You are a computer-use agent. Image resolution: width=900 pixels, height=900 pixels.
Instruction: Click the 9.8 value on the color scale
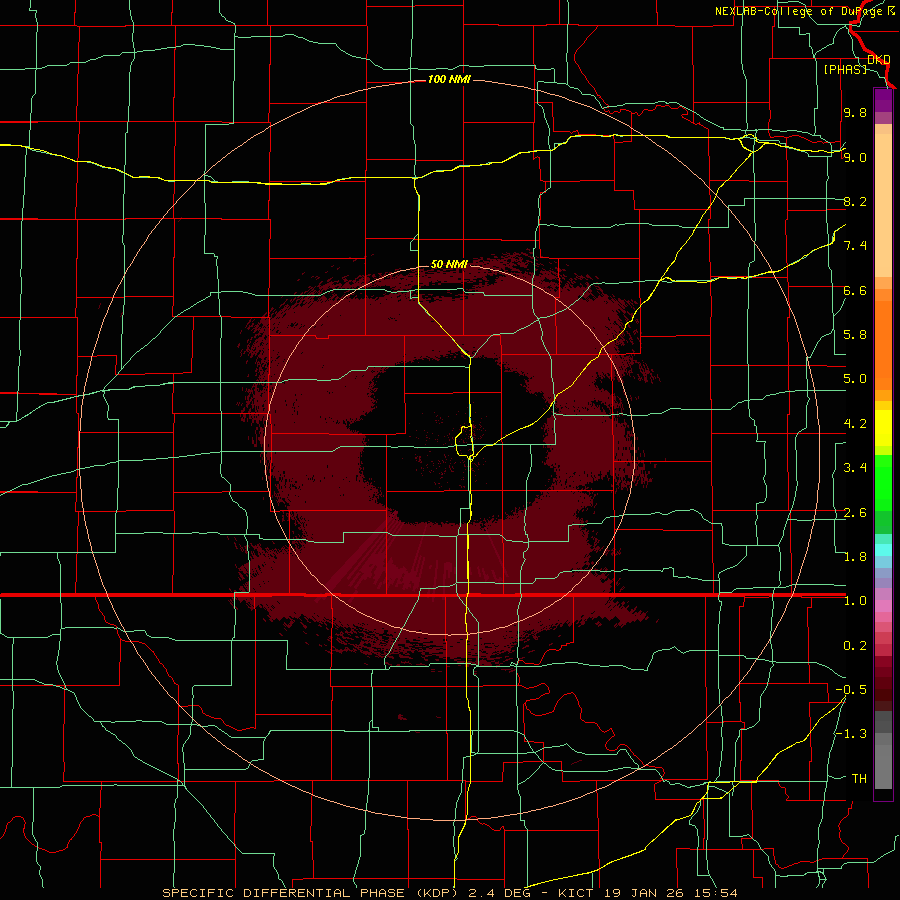point(855,112)
